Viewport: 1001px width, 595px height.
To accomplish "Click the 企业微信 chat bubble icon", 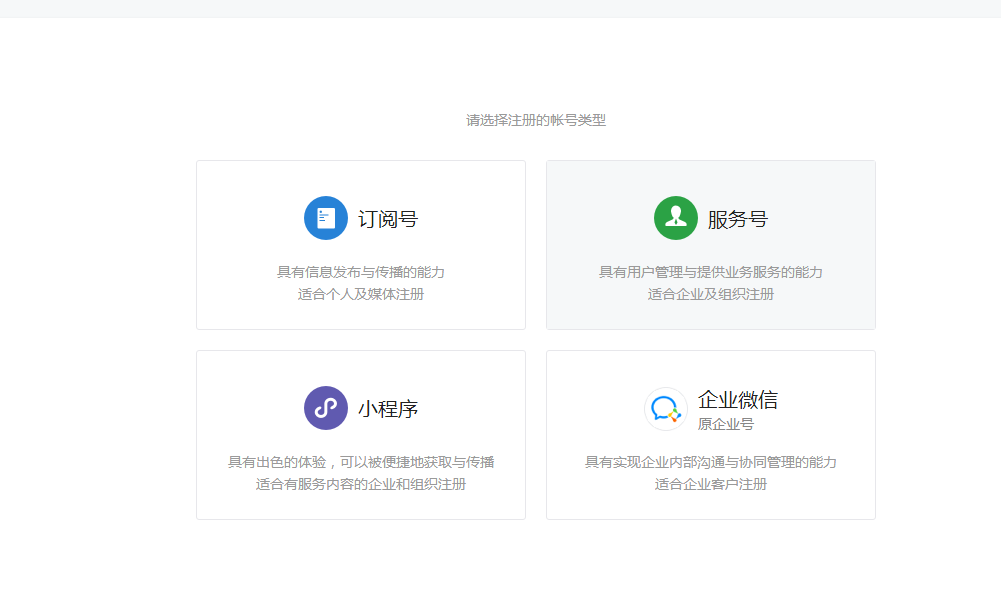I will (x=666, y=409).
